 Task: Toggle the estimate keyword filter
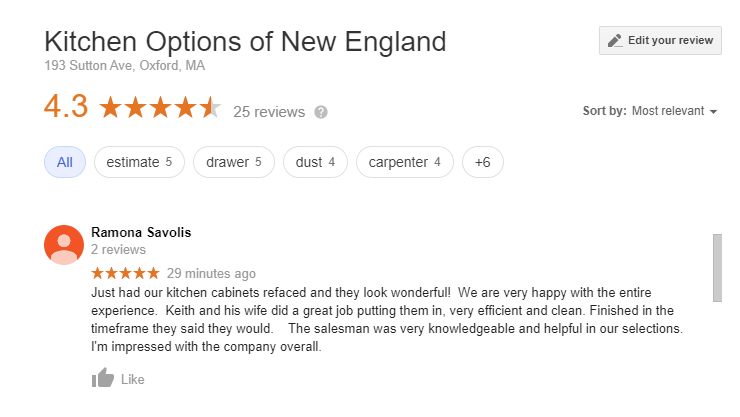(x=139, y=162)
